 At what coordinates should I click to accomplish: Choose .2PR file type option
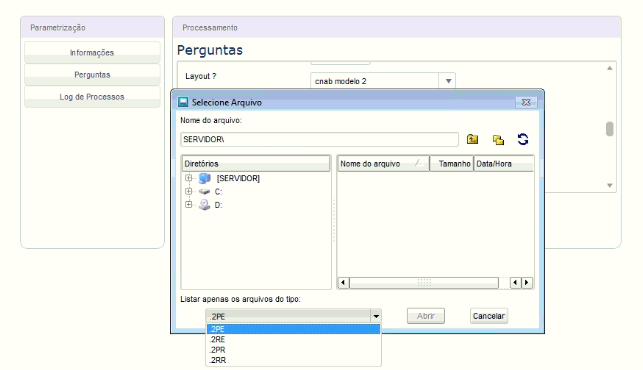click(293, 350)
